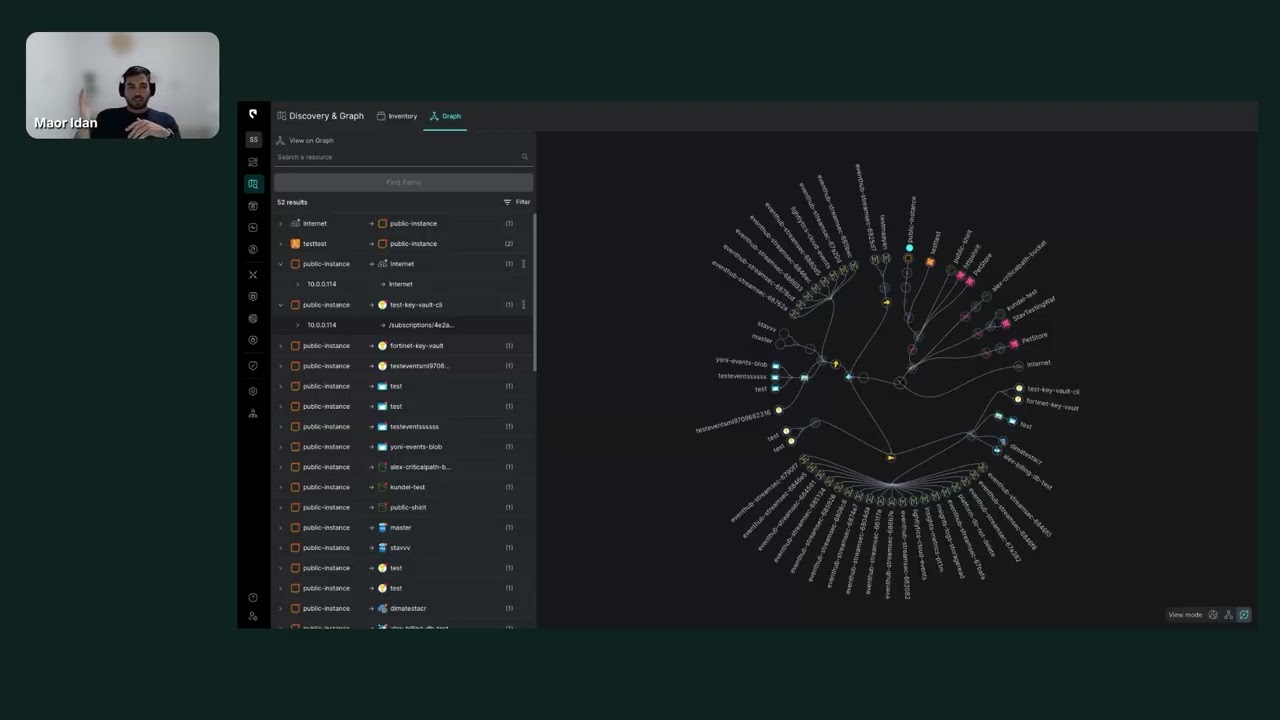Open the SS account badge

tap(253, 139)
